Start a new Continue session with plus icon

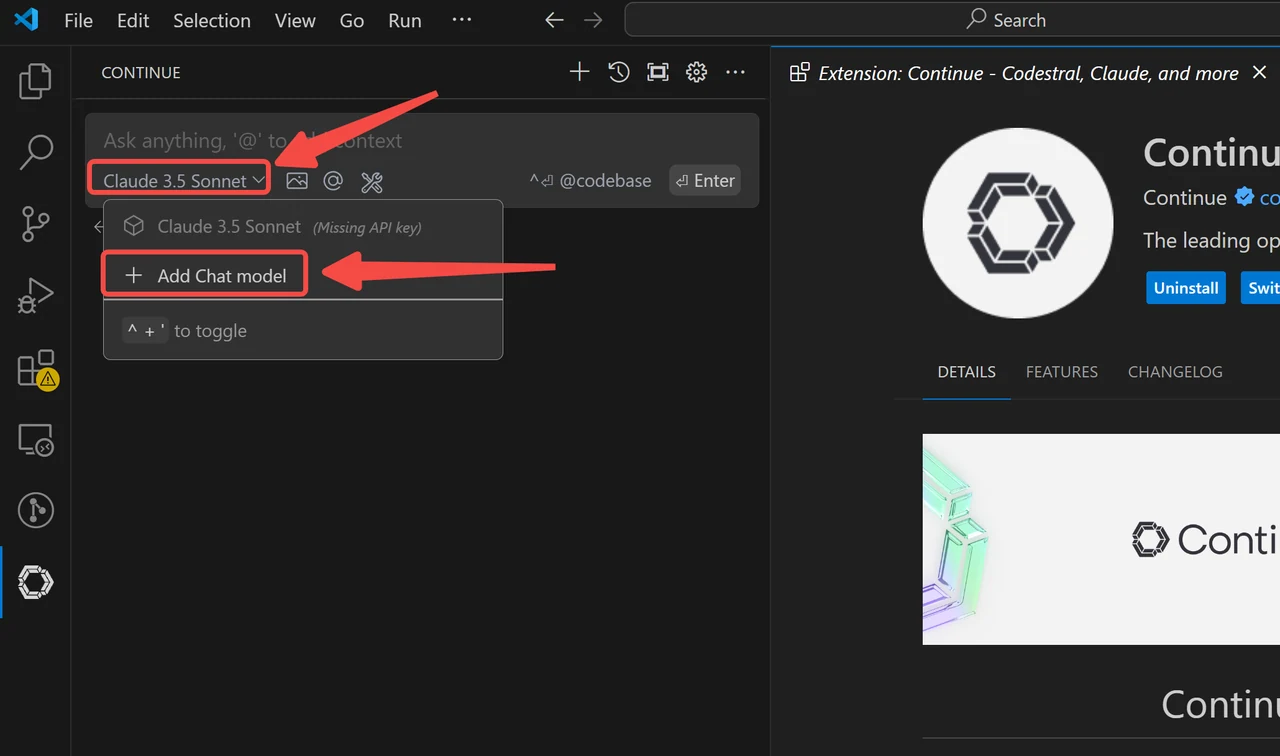pyautogui.click(x=579, y=72)
